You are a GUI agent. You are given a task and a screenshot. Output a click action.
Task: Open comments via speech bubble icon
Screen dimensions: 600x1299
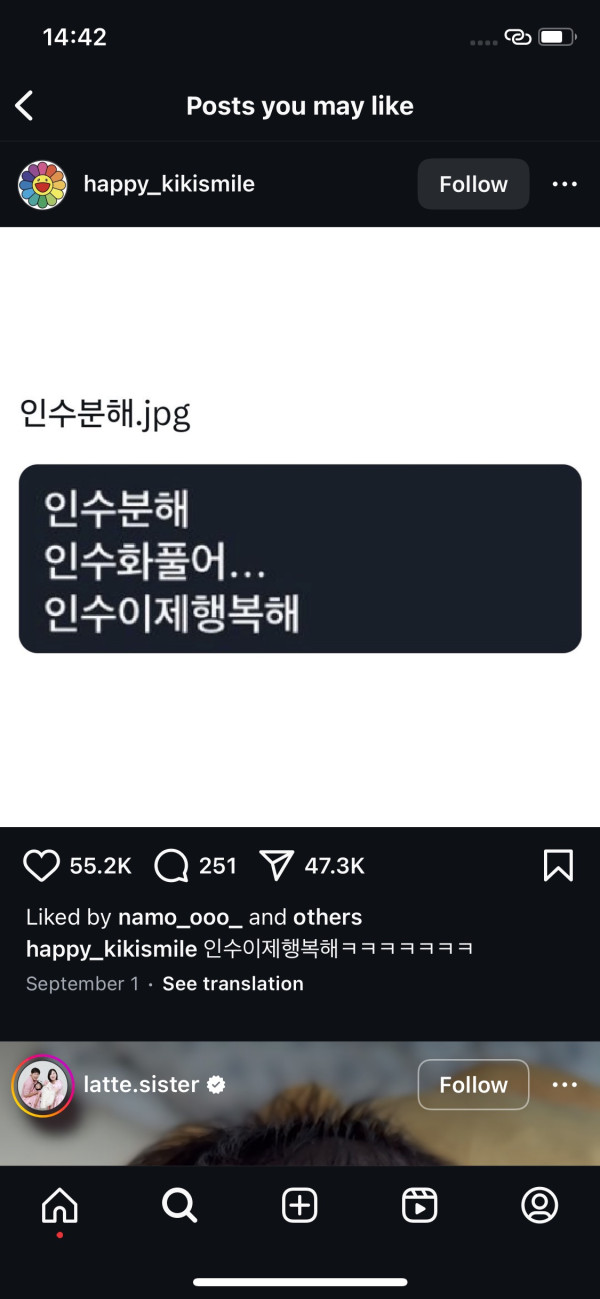click(x=172, y=865)
